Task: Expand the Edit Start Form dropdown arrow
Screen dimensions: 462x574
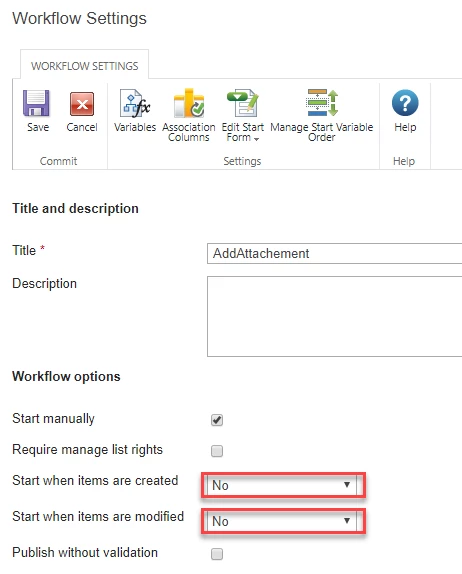Action: coord(256,139)
